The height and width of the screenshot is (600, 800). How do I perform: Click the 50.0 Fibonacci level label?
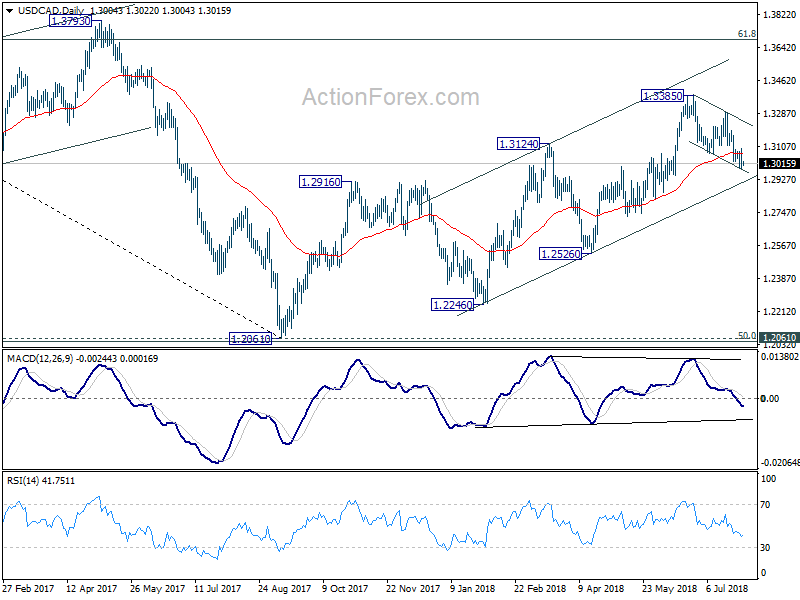tap(746, 321)
